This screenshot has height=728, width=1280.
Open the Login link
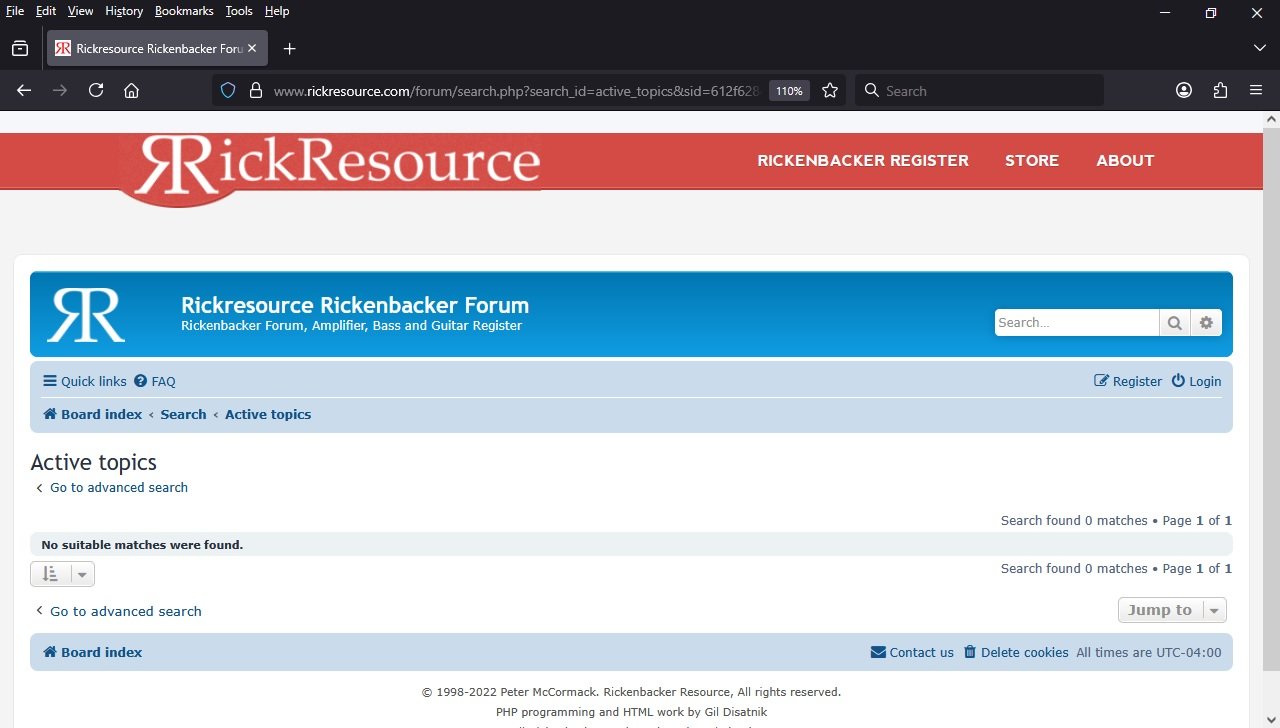pyautogui.click(x=1196, y=381)
